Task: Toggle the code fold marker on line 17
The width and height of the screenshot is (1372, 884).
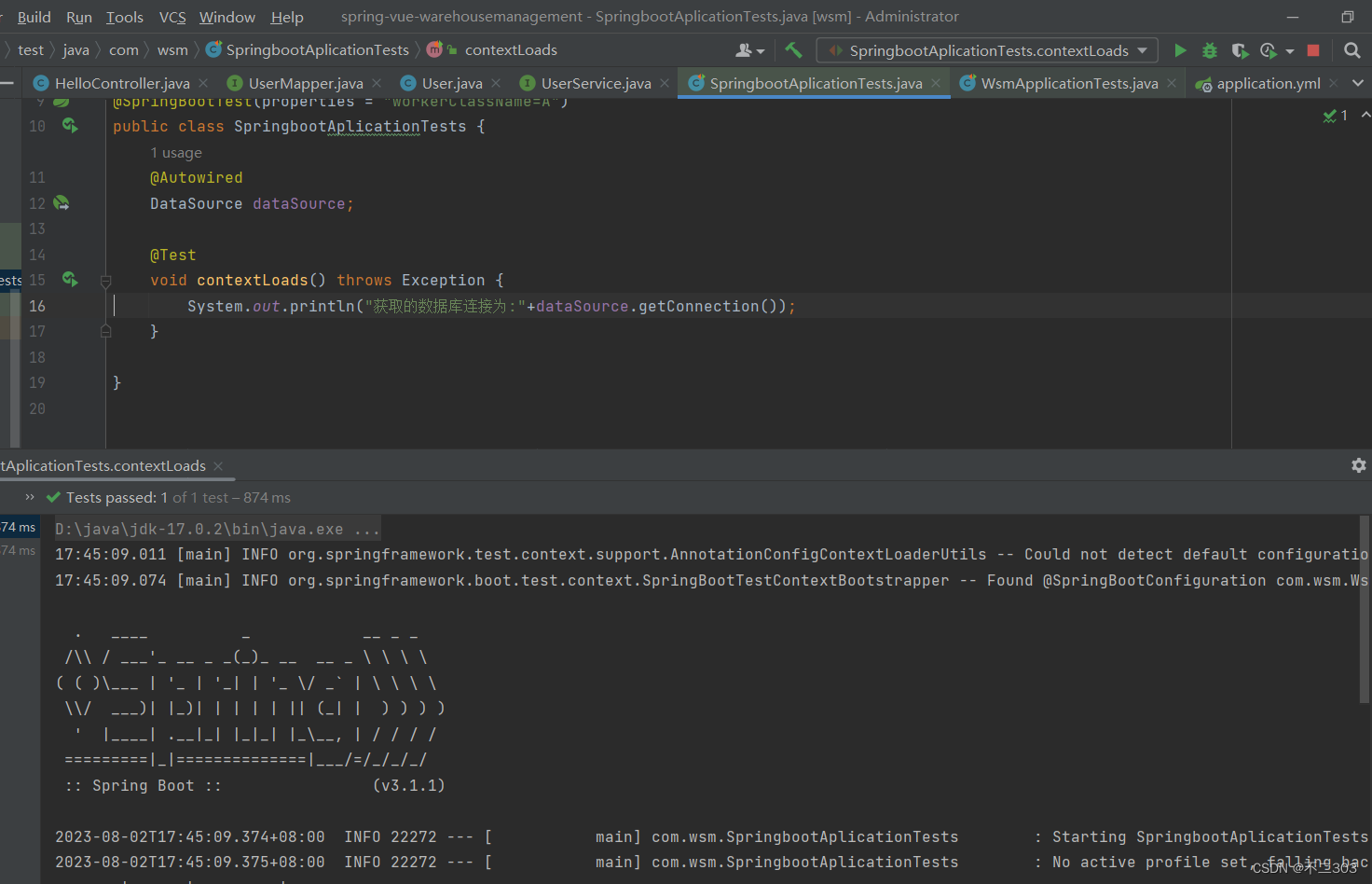Action: point(105,330)
